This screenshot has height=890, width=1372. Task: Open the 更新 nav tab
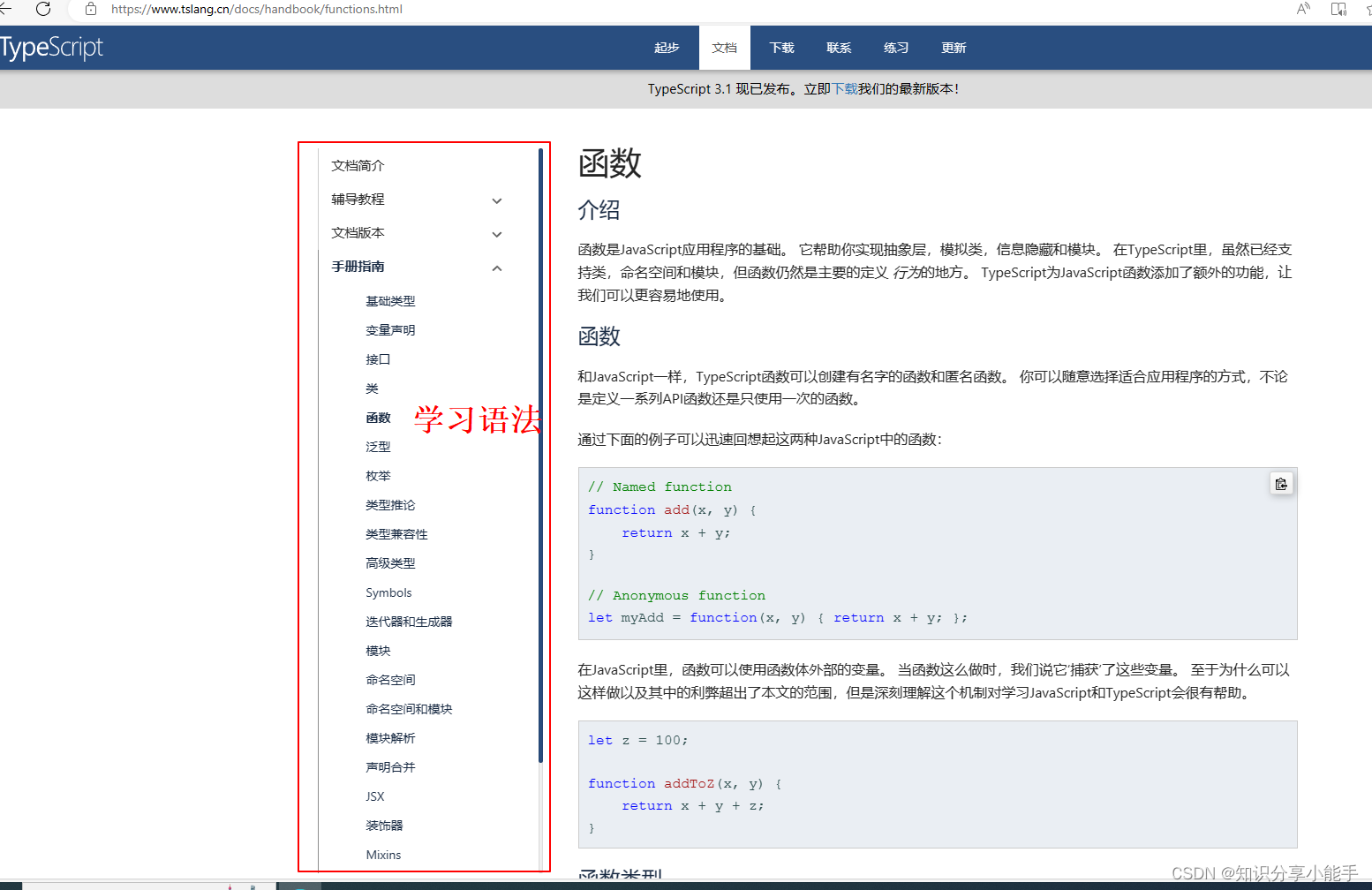pos(954,48)
